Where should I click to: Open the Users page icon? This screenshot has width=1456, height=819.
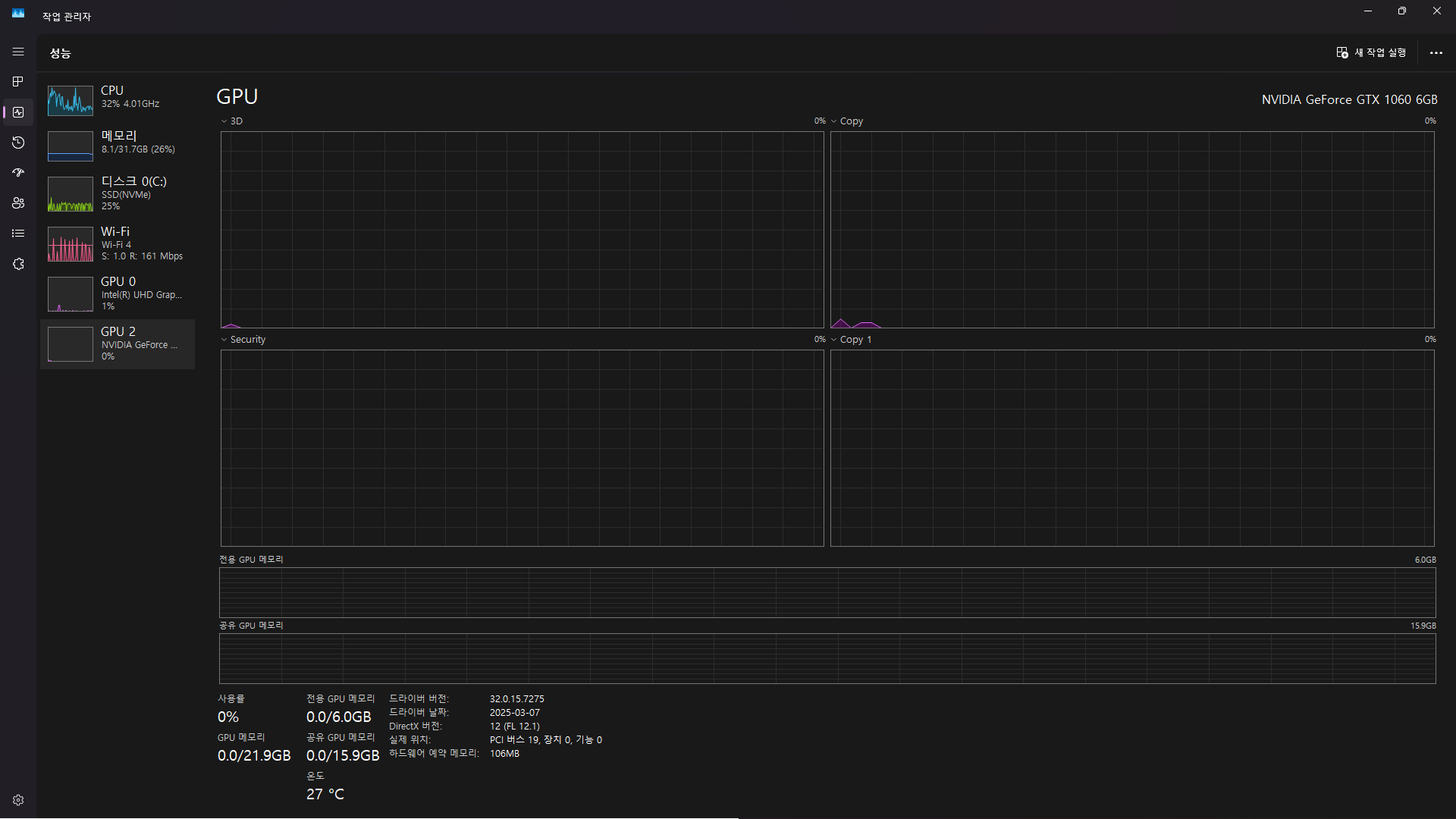(x=18, y=203)
